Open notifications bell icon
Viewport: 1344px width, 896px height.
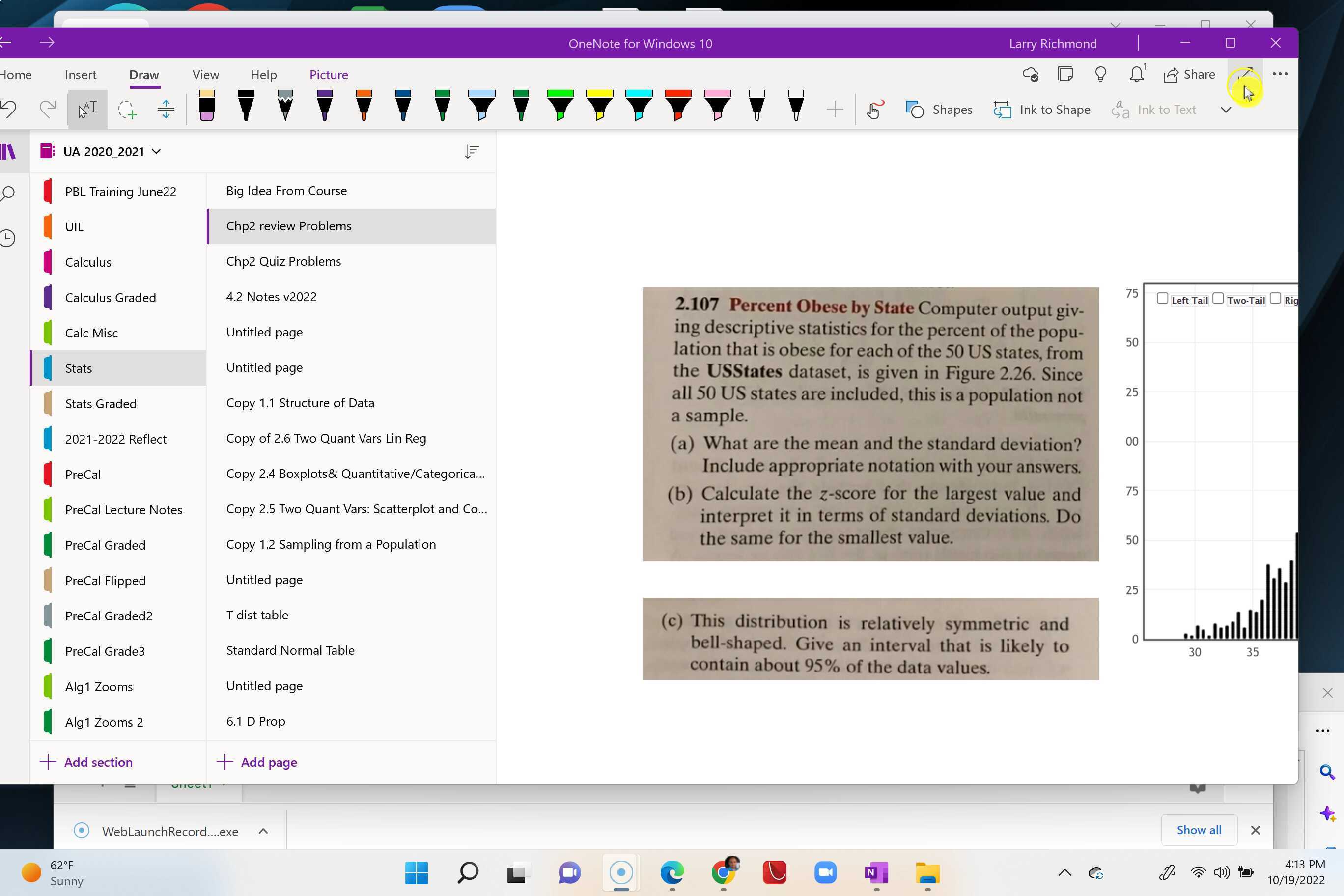[1137, 74]
